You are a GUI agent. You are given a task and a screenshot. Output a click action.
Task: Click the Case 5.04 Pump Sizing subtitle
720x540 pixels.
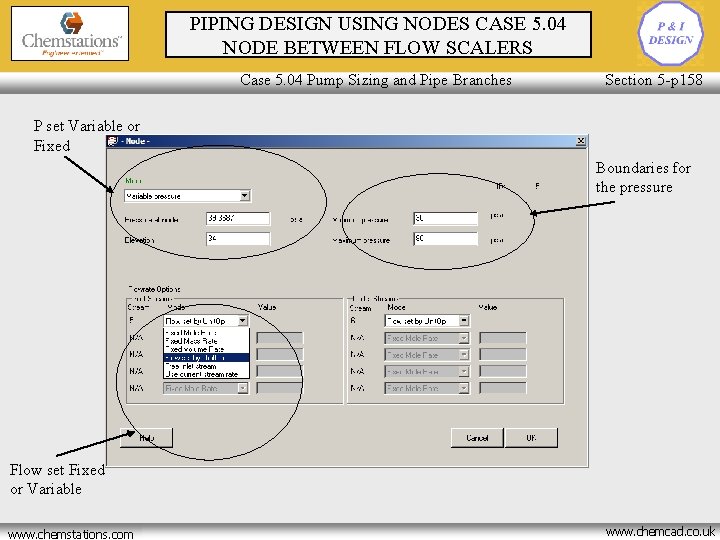click(376, 80)
